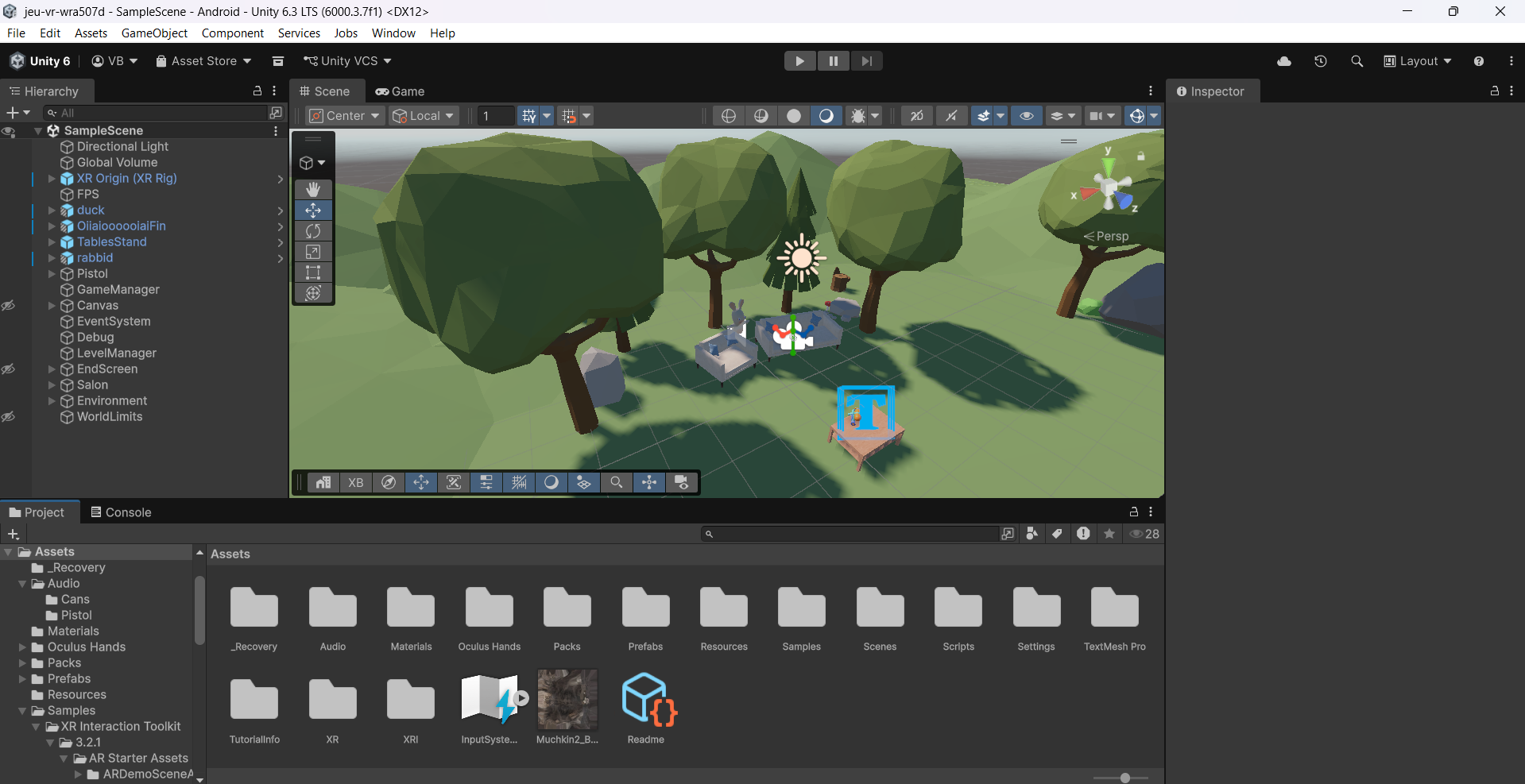Expand the XR Origin (XR Rig) object
This screenshot has height=784, width=1525.
pos(52,179)
